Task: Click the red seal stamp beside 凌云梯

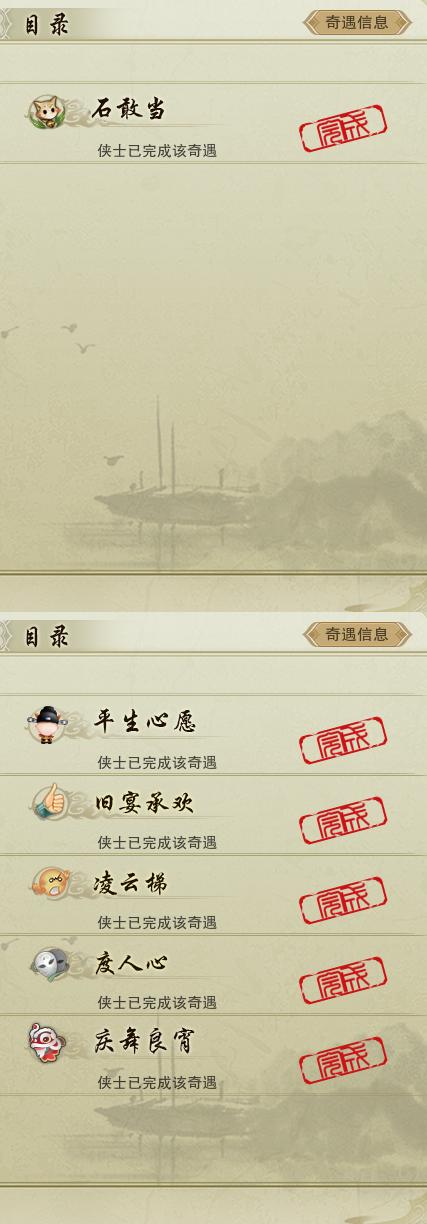Action: click(x=343, y=901)
